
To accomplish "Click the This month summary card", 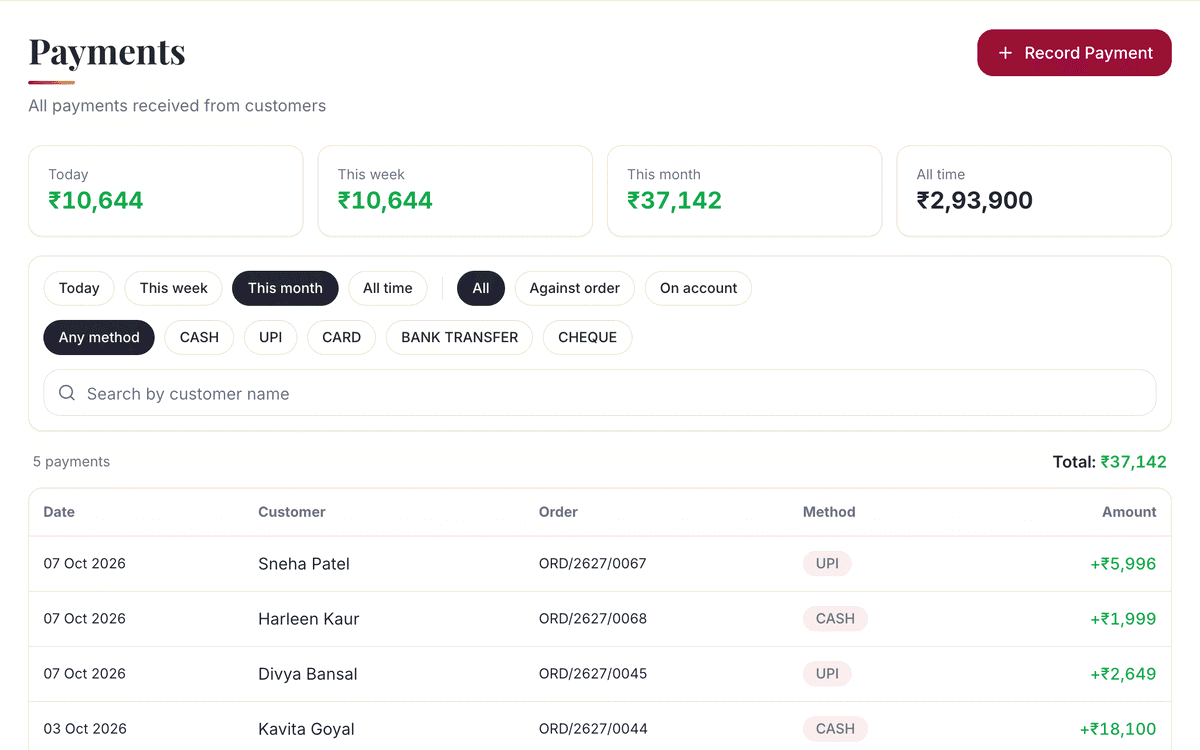I will click(745, 191).
